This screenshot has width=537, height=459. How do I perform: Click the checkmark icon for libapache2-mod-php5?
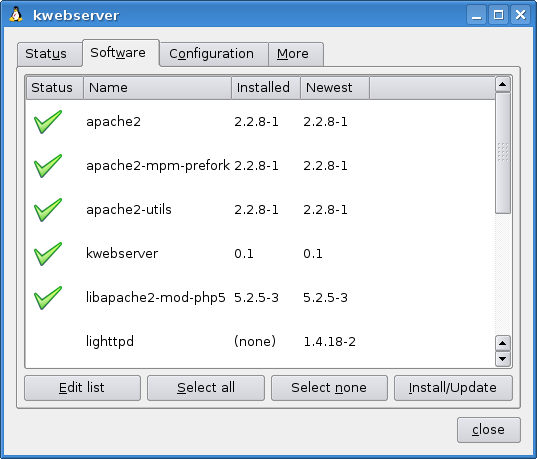[48, 298]
